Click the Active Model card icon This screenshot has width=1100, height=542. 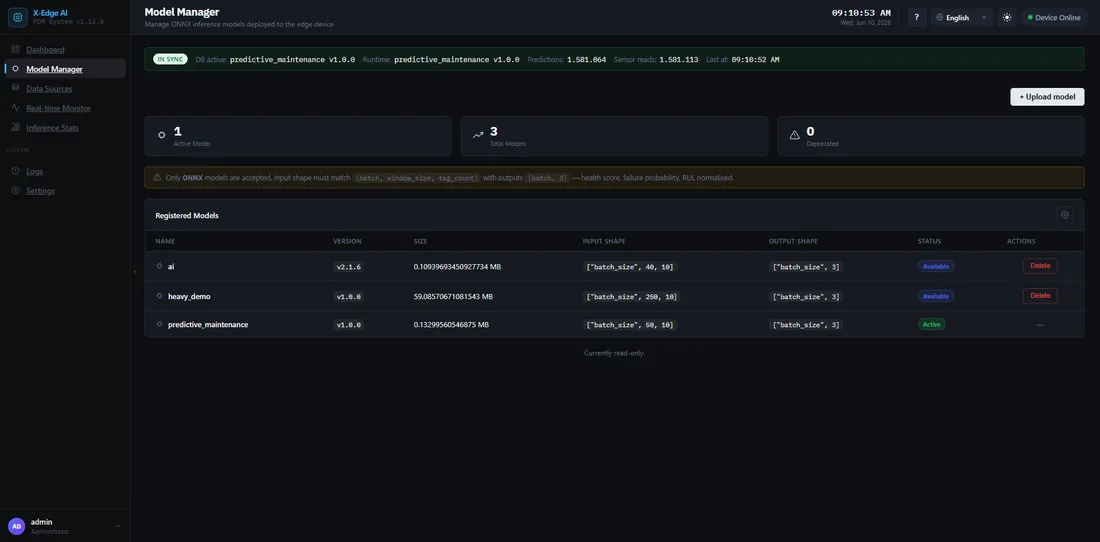click(162, 135)
